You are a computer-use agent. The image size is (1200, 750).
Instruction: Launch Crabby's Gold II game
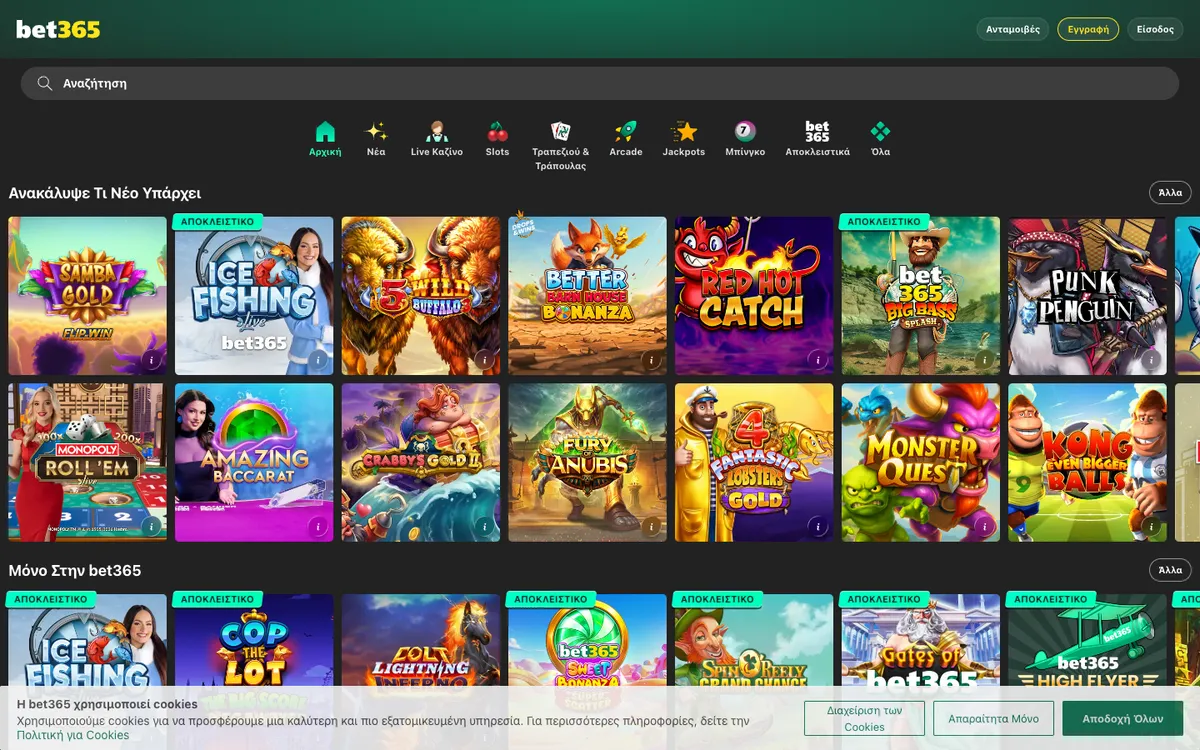(421, 463)
